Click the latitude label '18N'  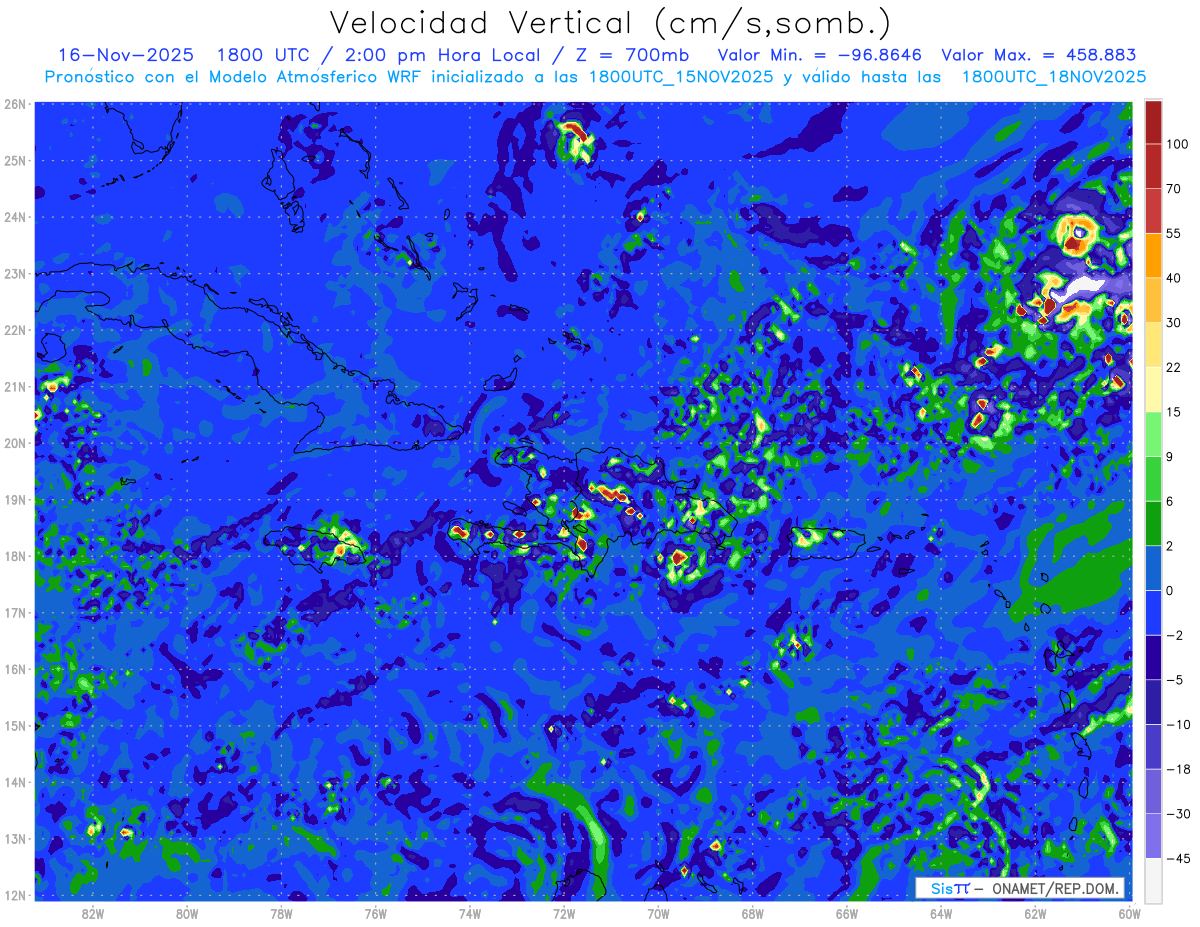click(x=15, y=556)
